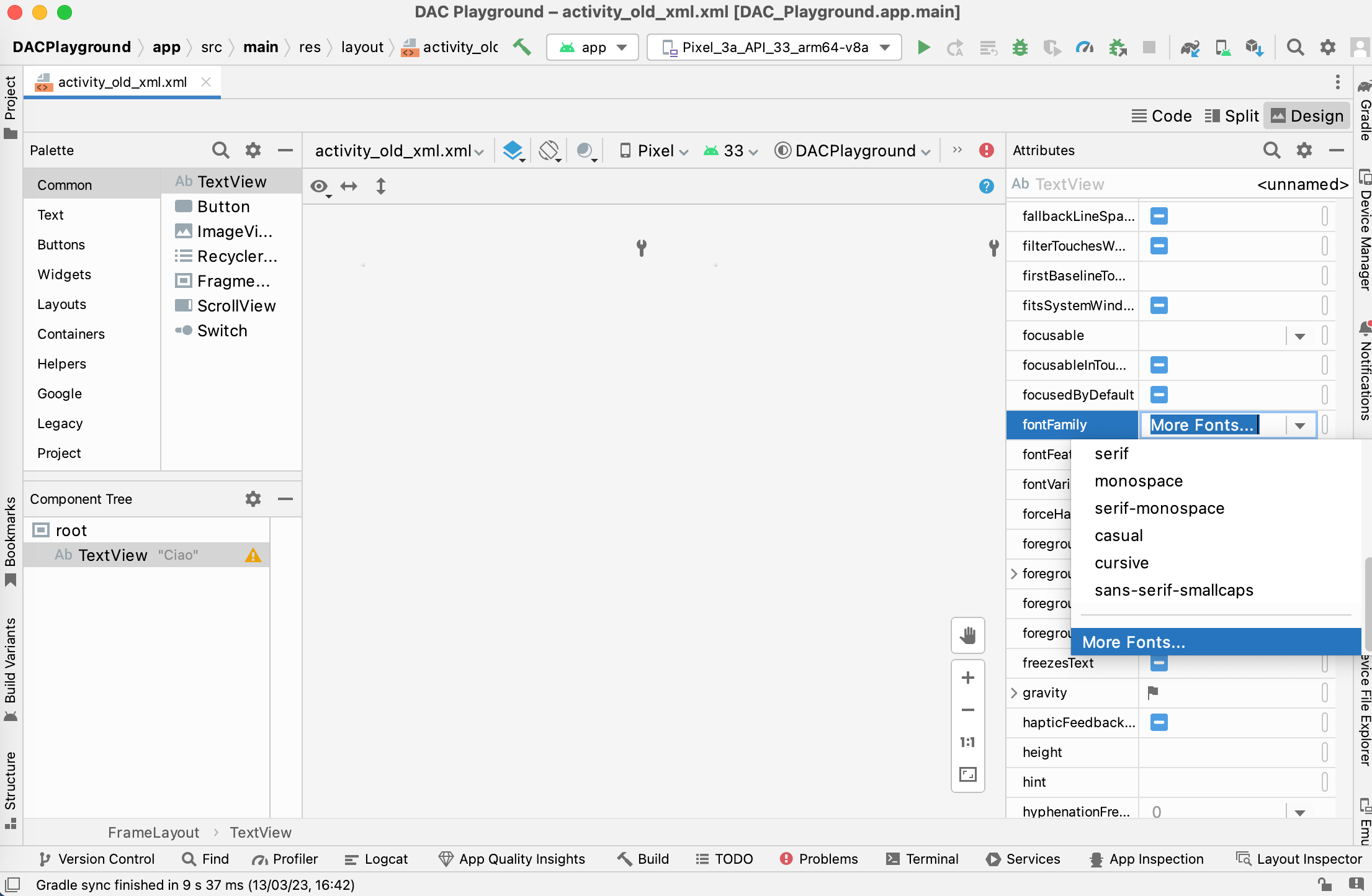
Task: Click the zoom-to-fit (1:1) icon on canvas
Action: (x=968, y=740)
